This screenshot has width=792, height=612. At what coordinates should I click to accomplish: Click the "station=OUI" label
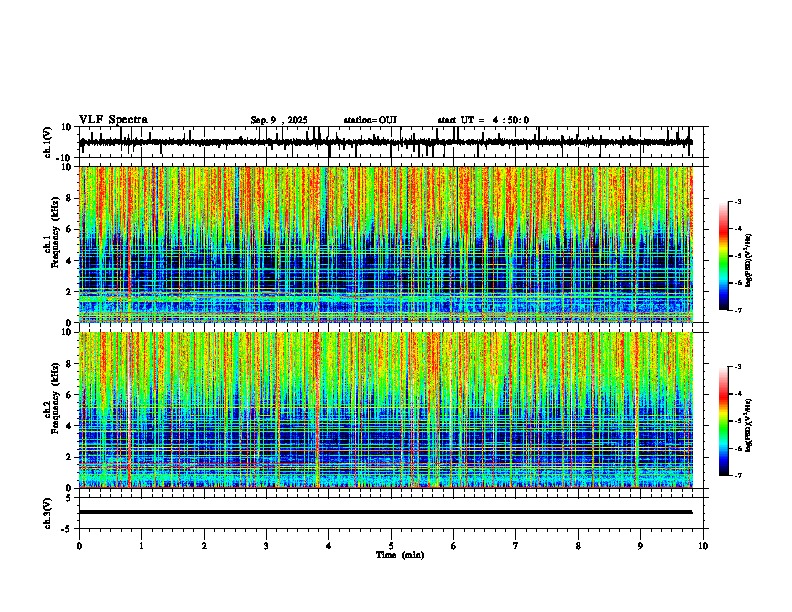pyautogui.click(x=370, y=120)
